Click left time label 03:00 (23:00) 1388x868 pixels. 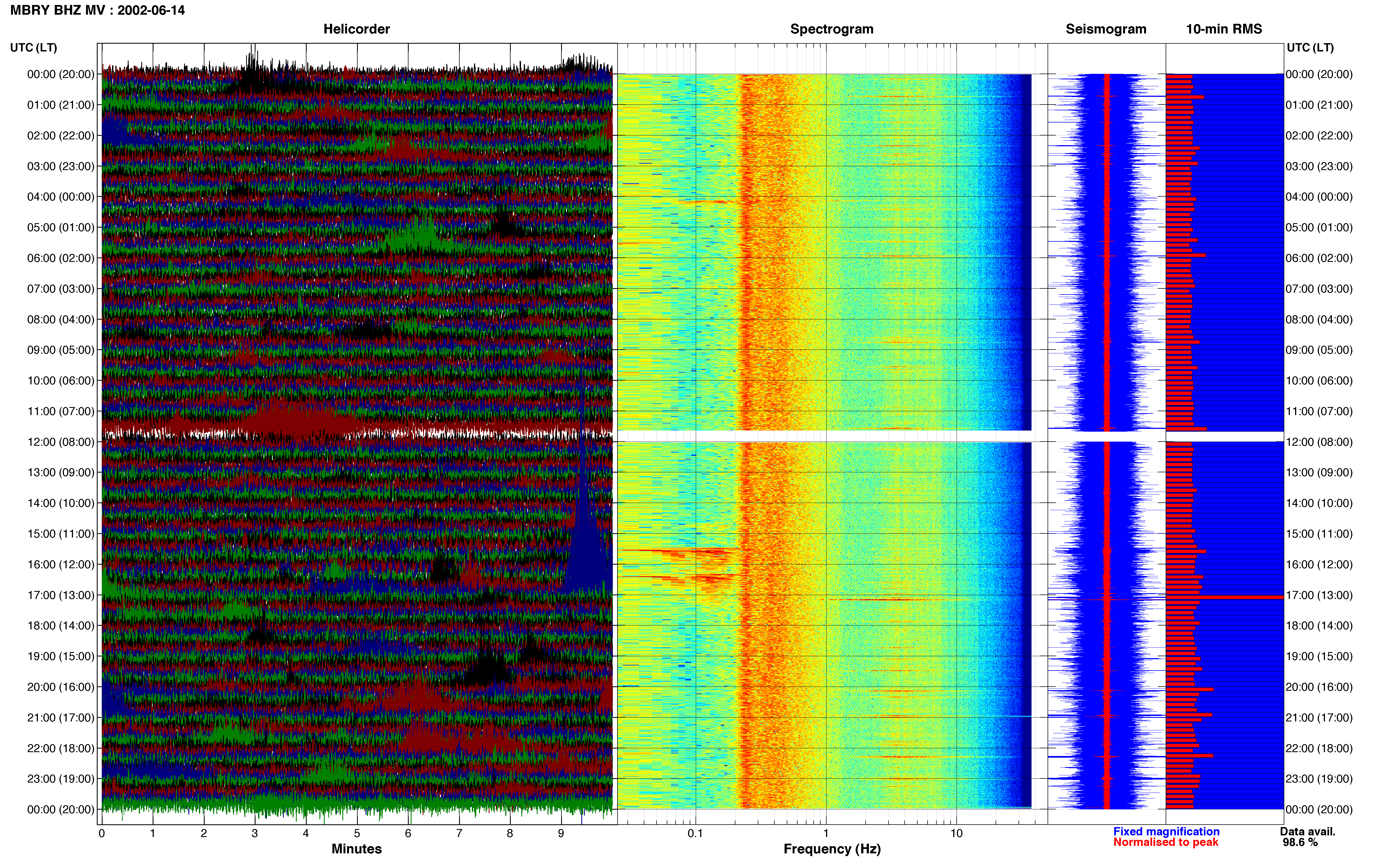tap(61, 166)
